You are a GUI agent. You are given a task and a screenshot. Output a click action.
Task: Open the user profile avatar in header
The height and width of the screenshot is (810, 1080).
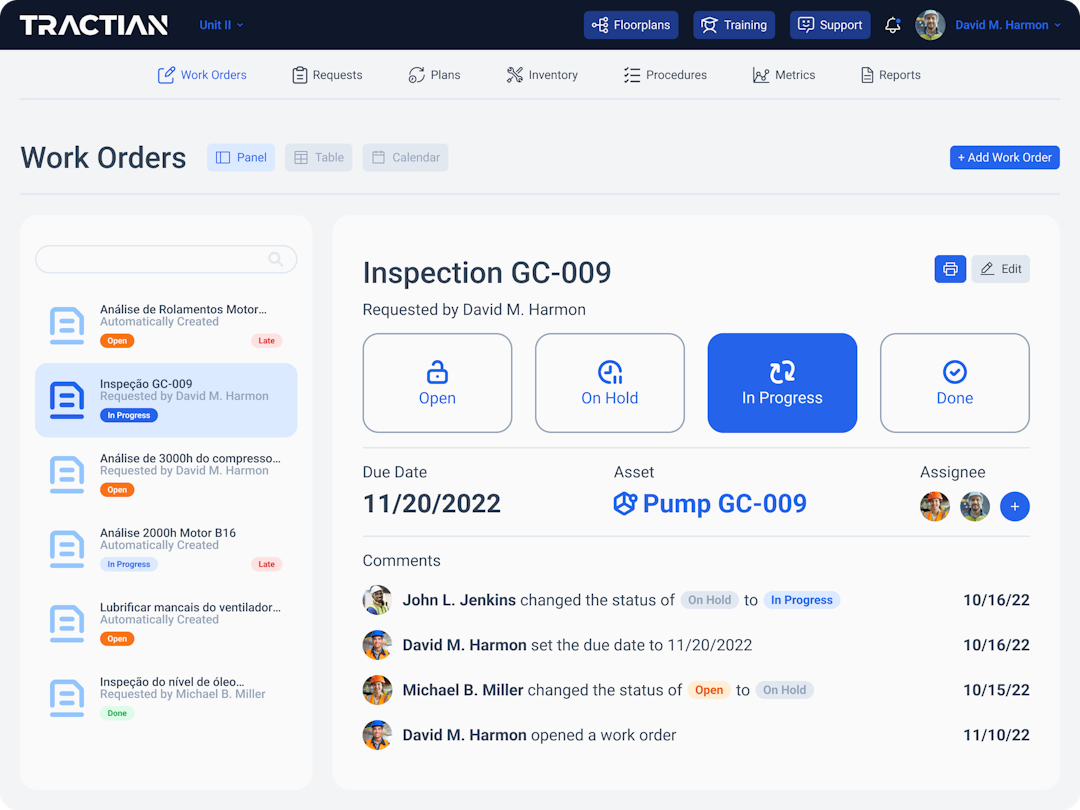[x=930, y=25]
